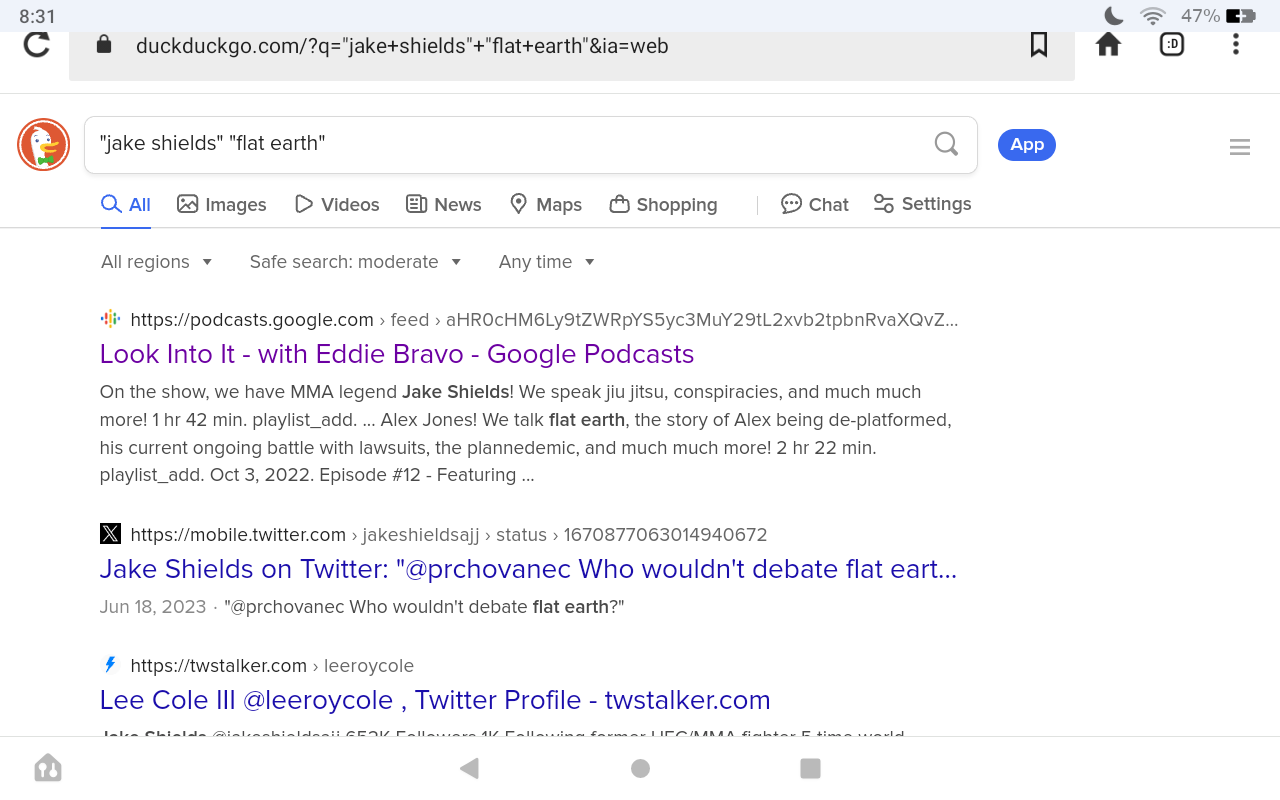The height and width of the screenshot is (800, 1280).
Task: Open the DuckDuckGo hamburger menu
Action: [x=1240, y=148]
